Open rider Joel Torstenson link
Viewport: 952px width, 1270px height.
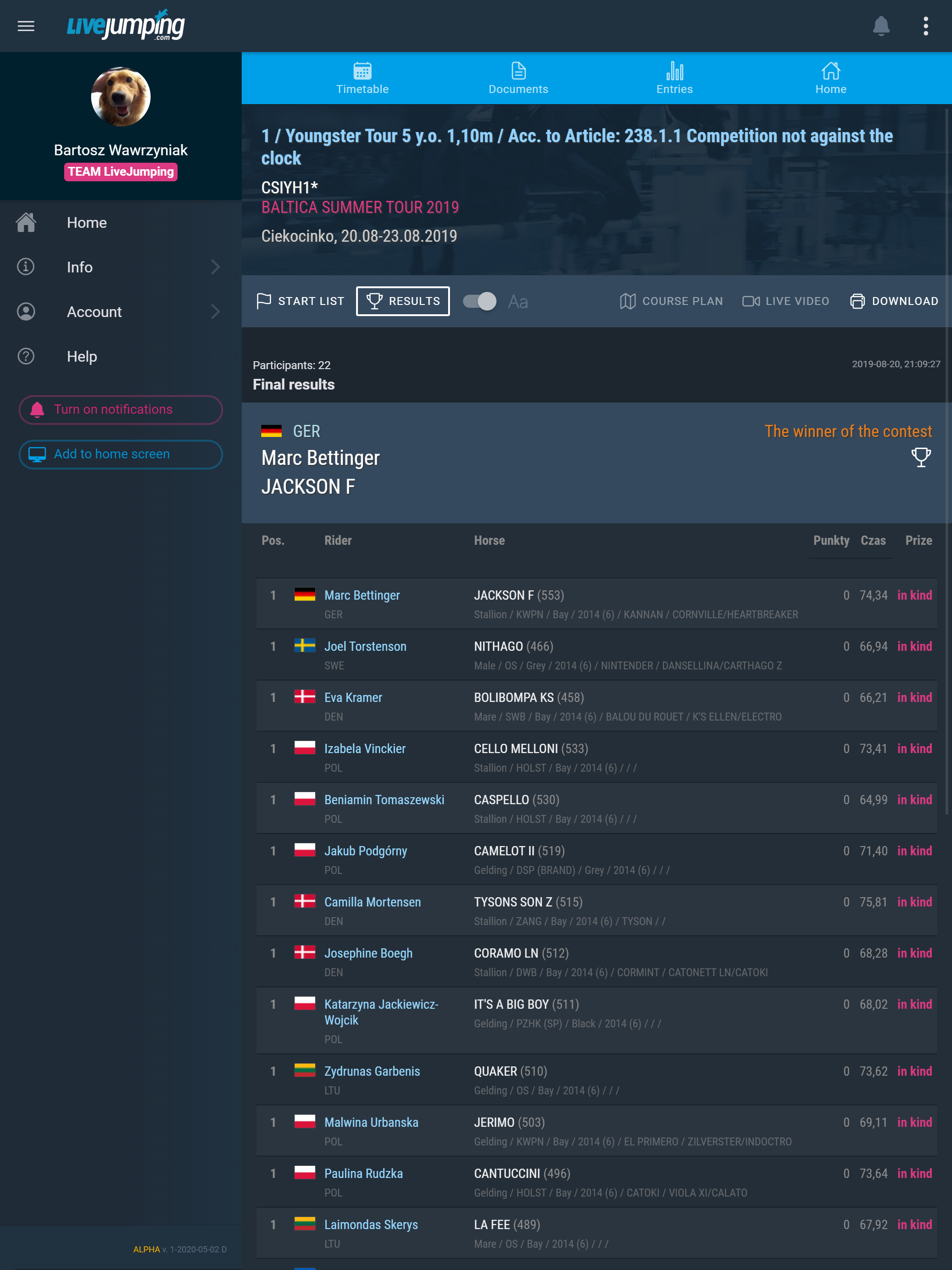[365, 646]
